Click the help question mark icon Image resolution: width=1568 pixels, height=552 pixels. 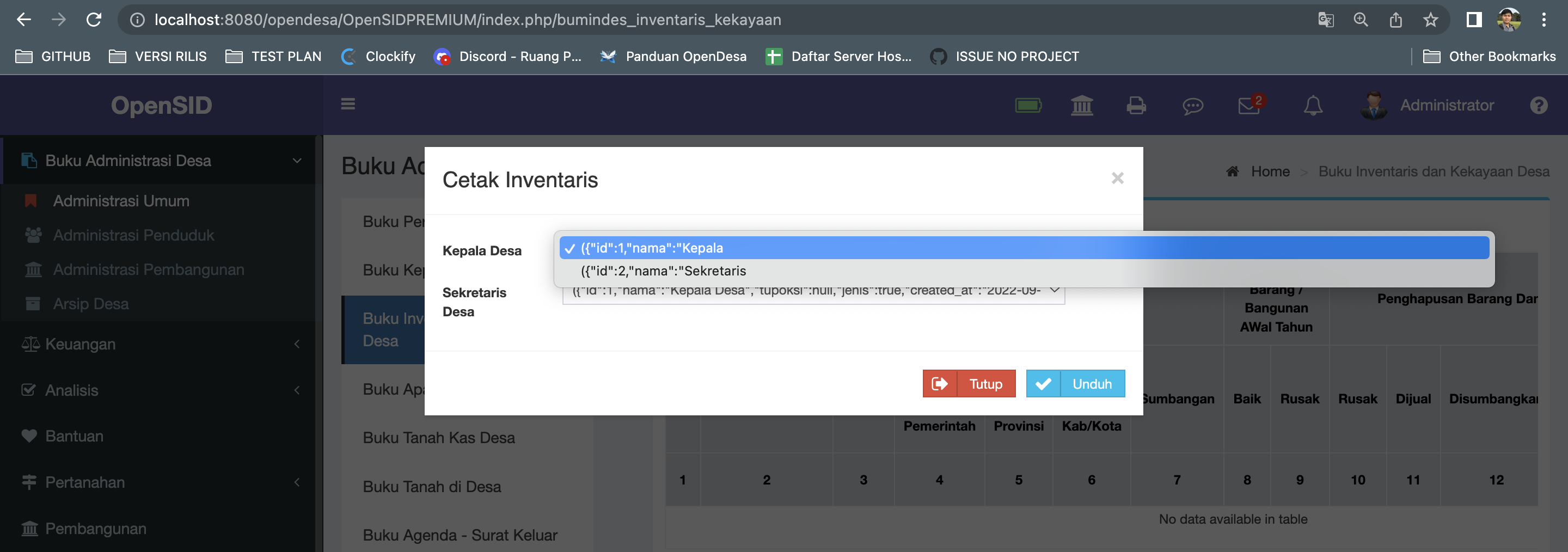coord(1539,105)
